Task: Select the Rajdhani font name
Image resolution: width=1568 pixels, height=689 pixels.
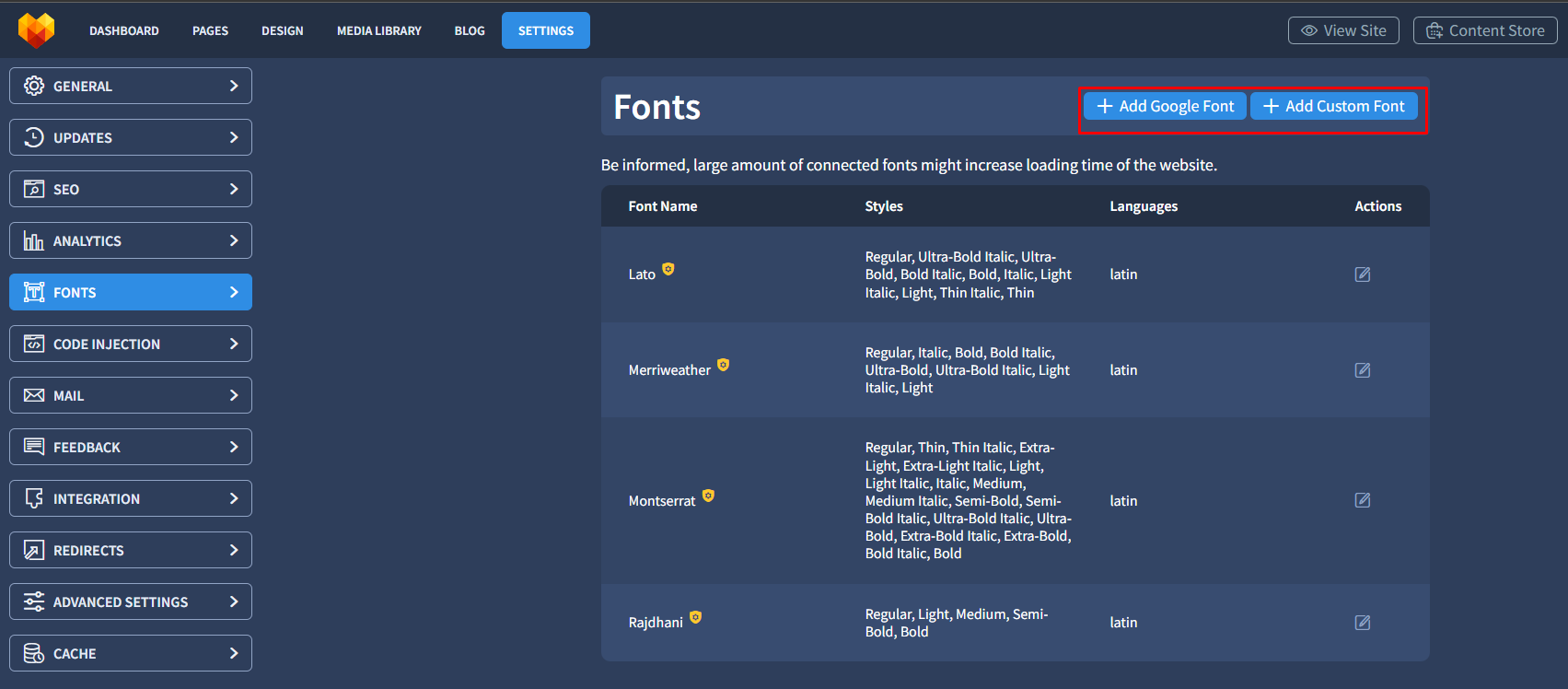Action: click(x=656, y=623)
